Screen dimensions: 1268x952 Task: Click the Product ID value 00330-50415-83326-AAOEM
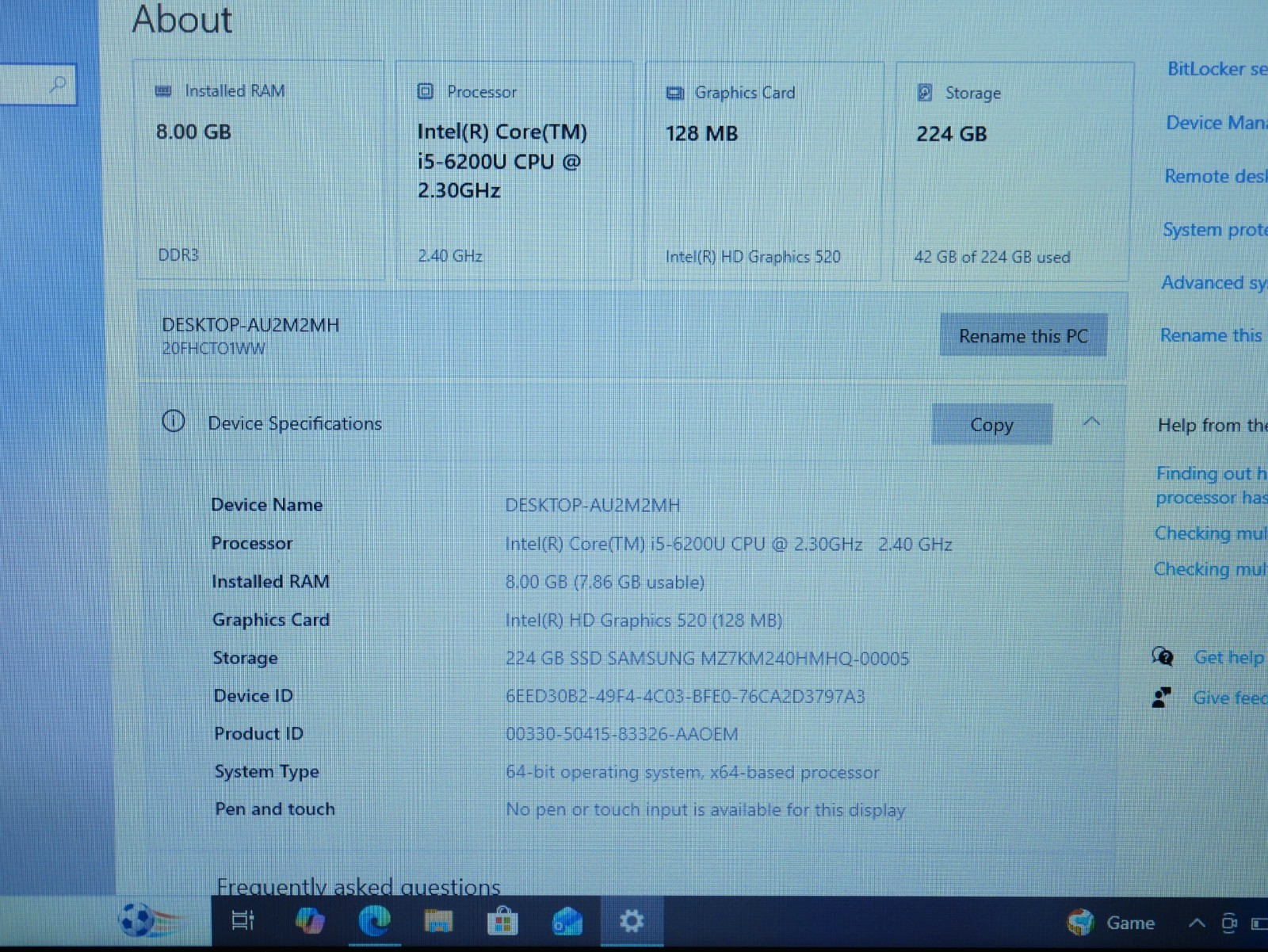pyautogui.click(x=621, y=734)
